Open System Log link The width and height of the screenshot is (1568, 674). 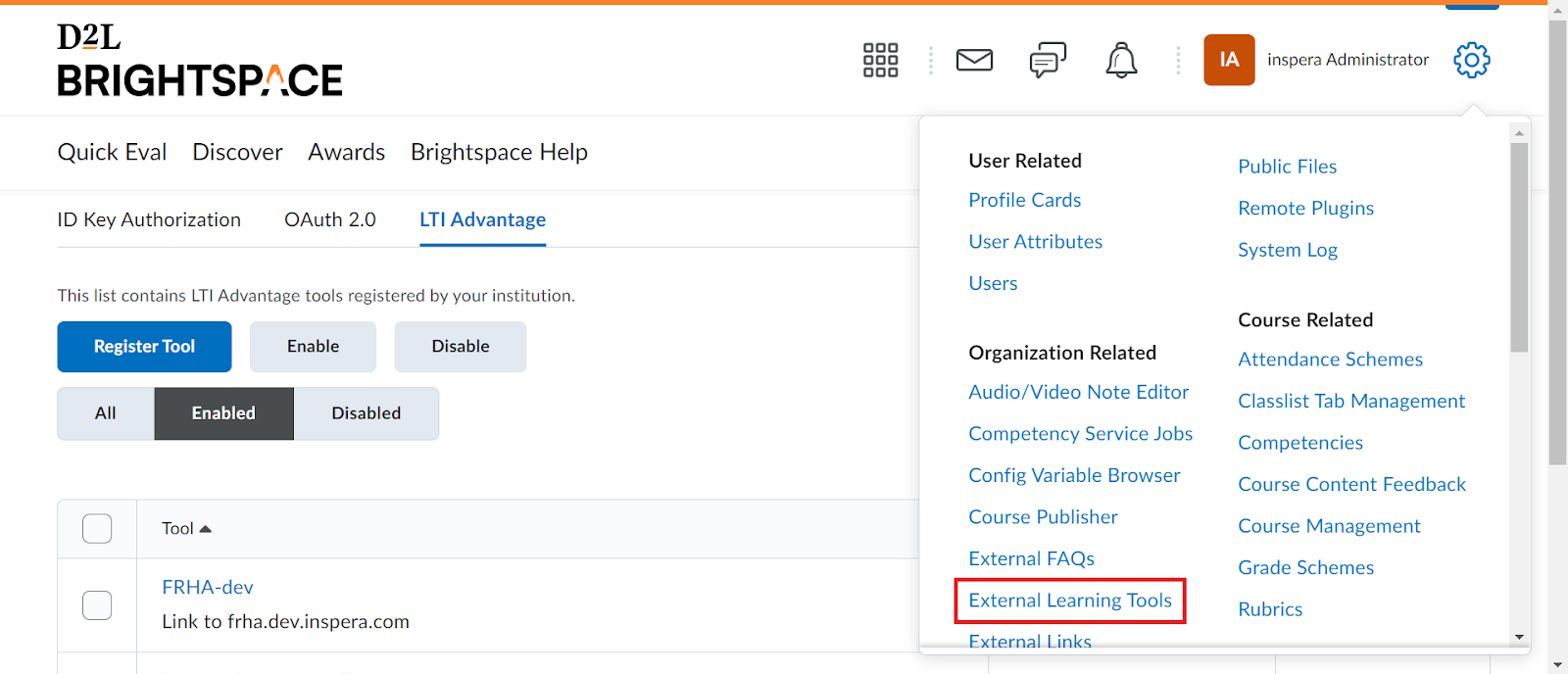(x=1288, y=250)
